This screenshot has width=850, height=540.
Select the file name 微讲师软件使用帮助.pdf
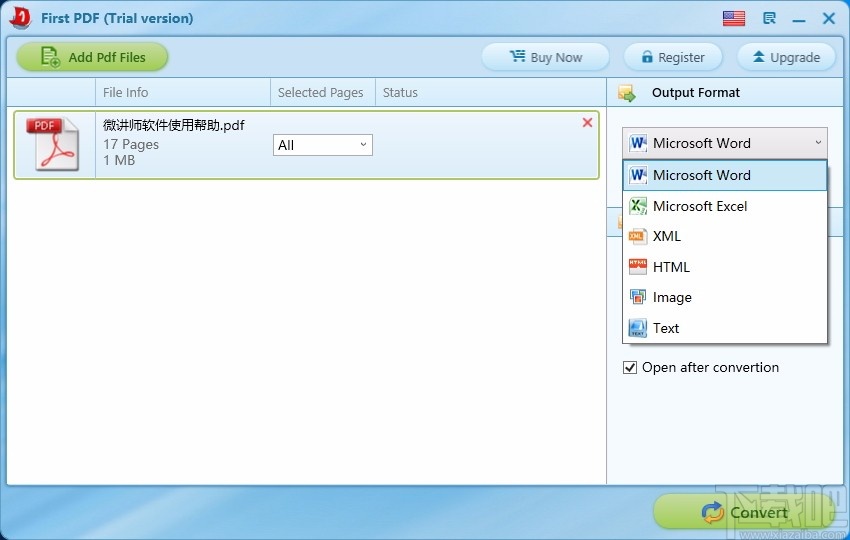click(x=174, y=125)
